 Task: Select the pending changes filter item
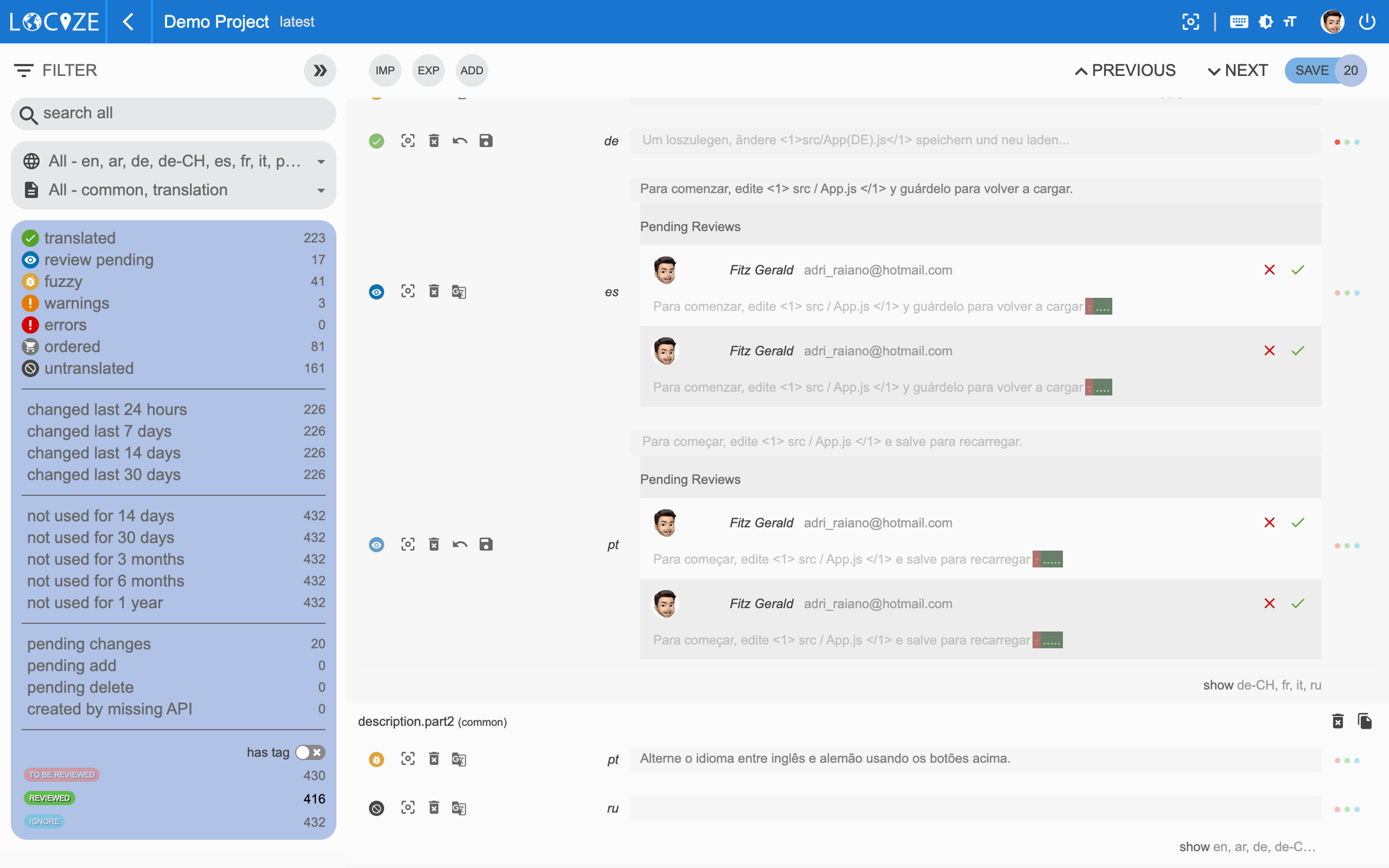pyautogui.click(x=89, y=644)
